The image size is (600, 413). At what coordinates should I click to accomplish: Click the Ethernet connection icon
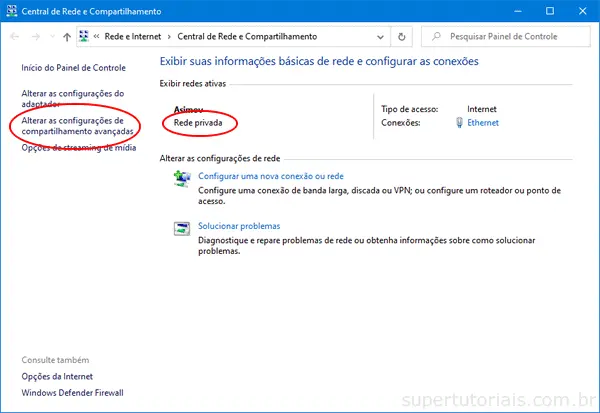coord(459,123)
